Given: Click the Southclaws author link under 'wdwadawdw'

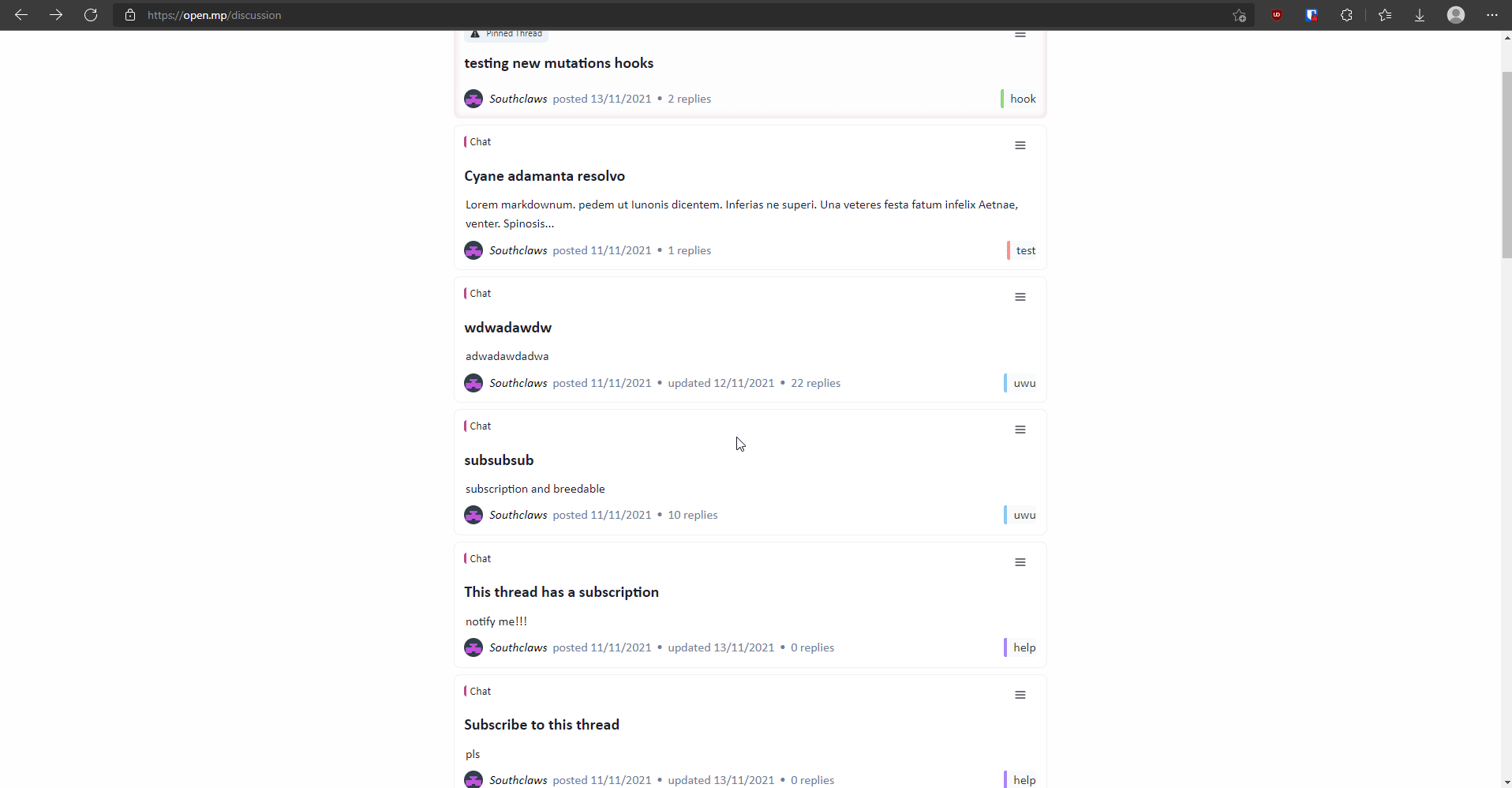Looking at the screenshot, I should [x=518, y=383].
